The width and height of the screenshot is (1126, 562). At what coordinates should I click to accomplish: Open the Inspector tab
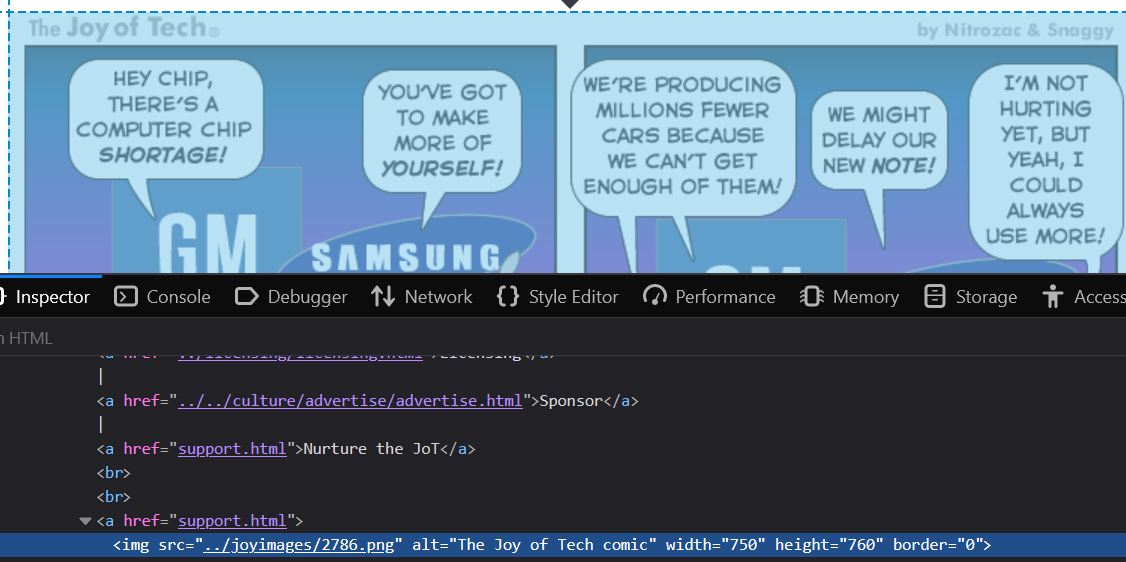click(x=47, y=296)
